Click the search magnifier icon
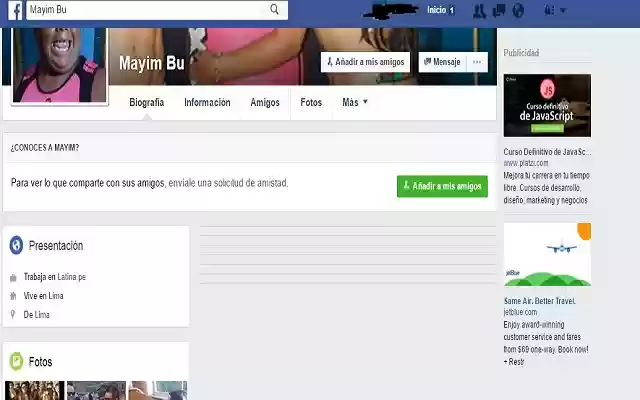640x400 pixels. click(274, 9)
